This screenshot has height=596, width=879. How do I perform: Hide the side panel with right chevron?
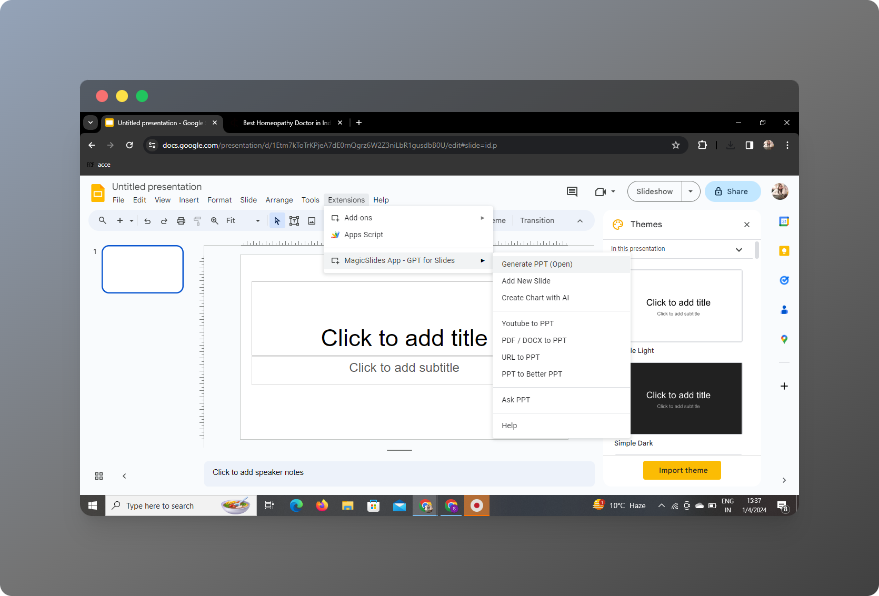point(784,481)
